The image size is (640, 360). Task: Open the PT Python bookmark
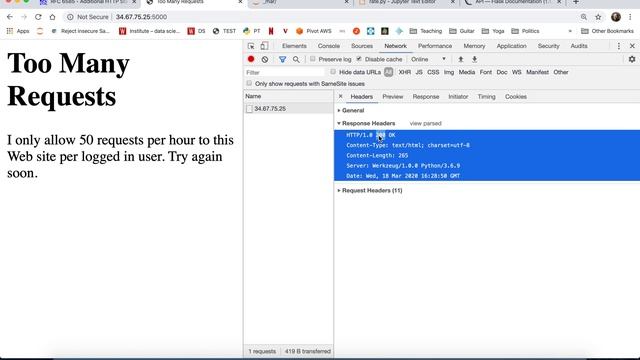[251, 31]
